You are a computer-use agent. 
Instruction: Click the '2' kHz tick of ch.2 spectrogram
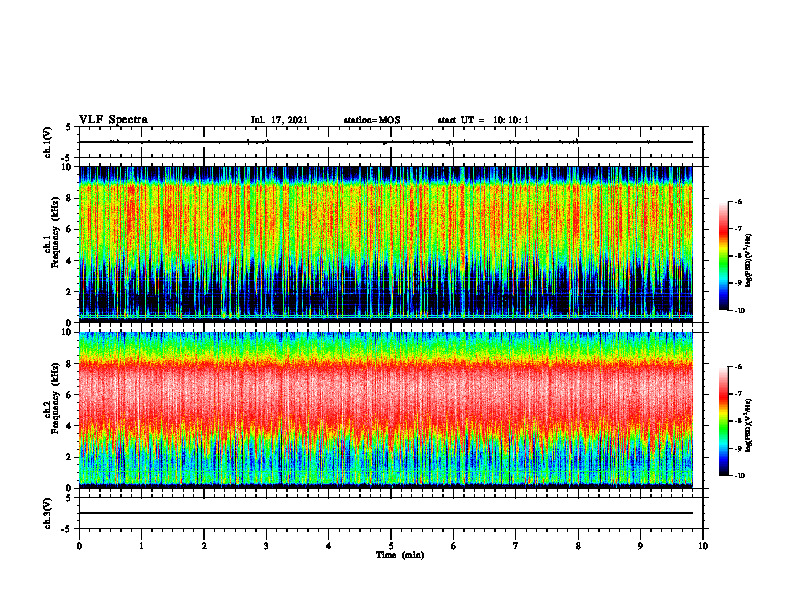point(70,457)
